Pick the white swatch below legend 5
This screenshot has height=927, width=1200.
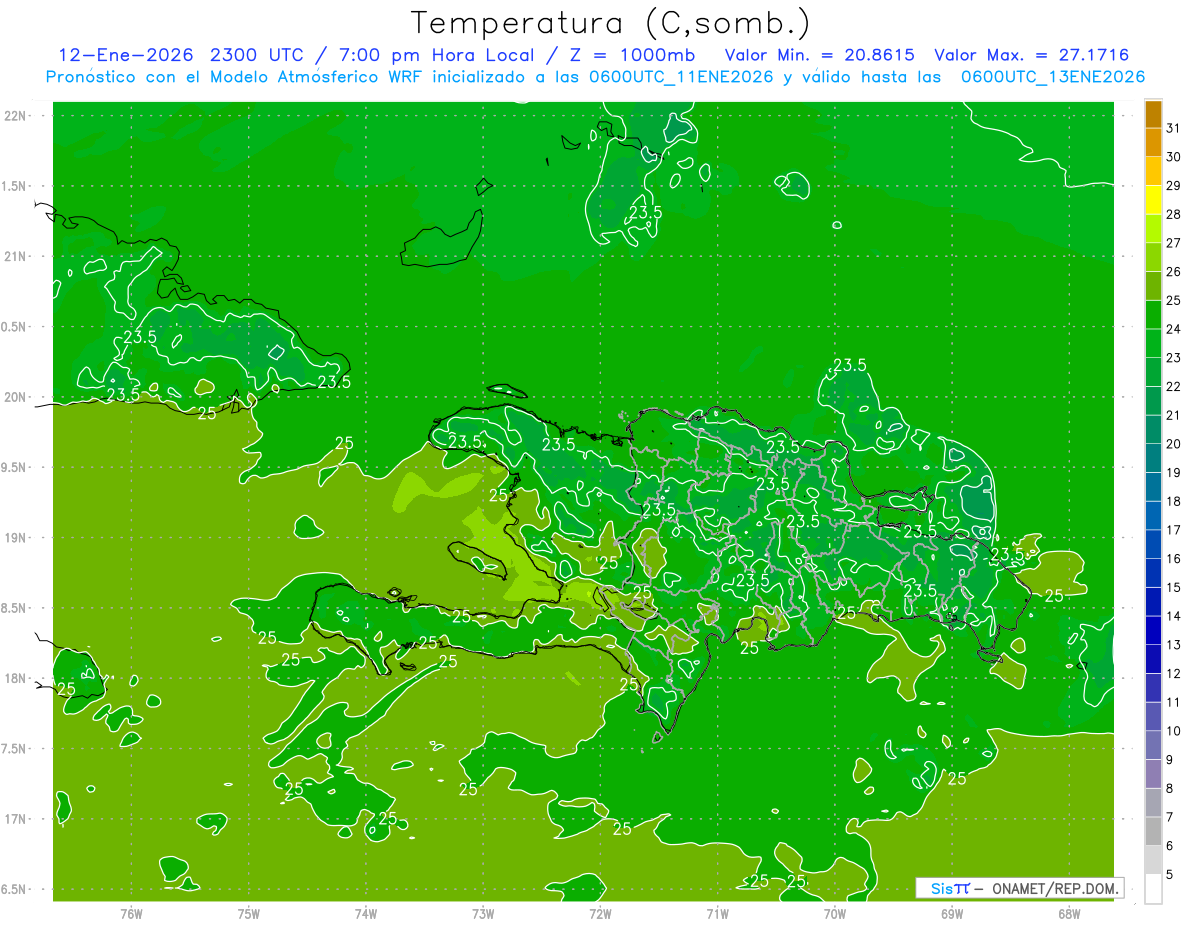coord(1153,888)
